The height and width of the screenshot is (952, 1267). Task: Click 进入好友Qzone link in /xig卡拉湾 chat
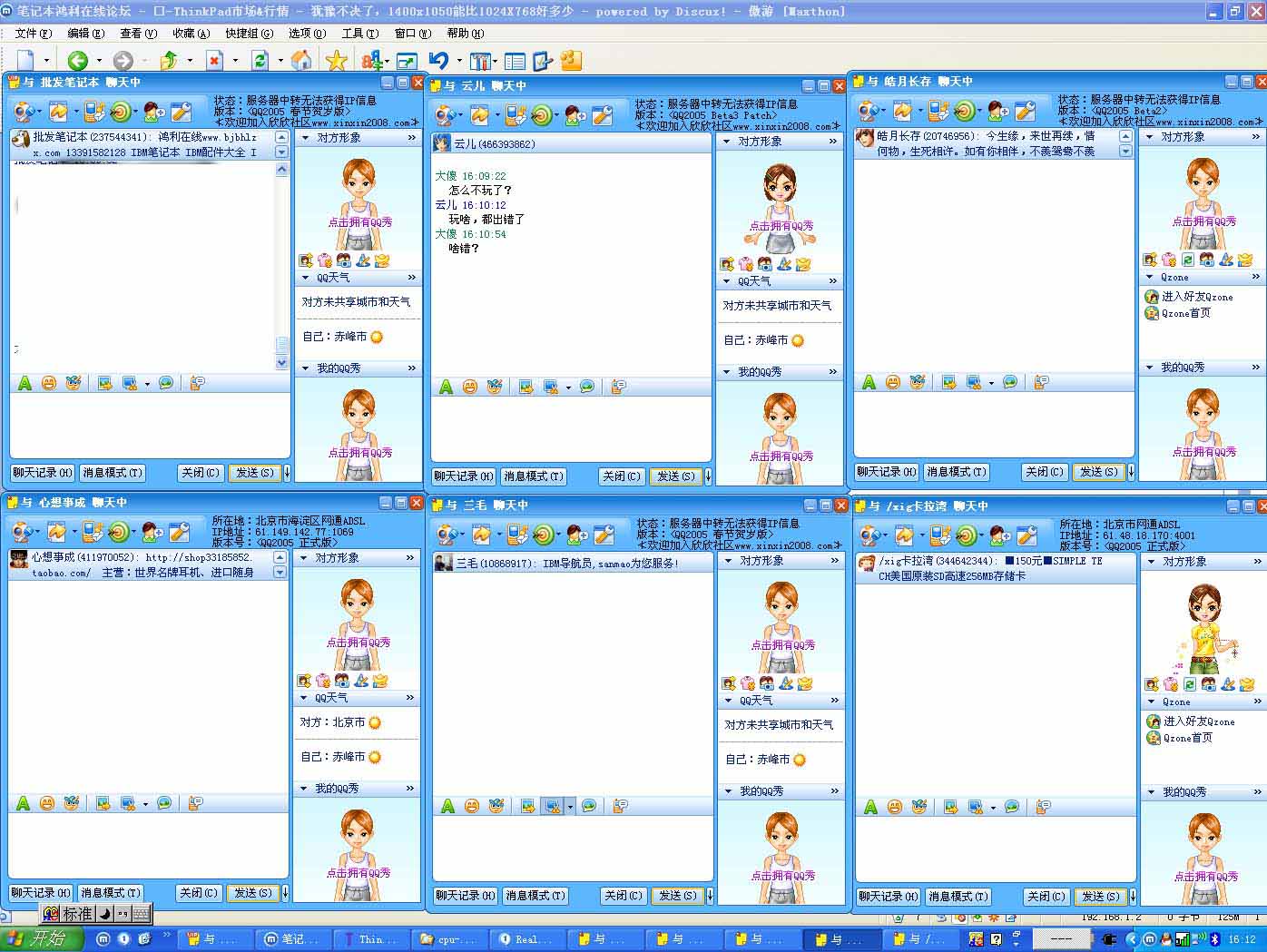pos(1198,721)
